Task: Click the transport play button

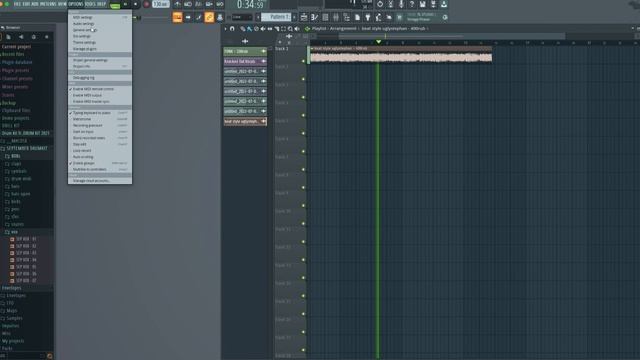Action: (125, 4)
